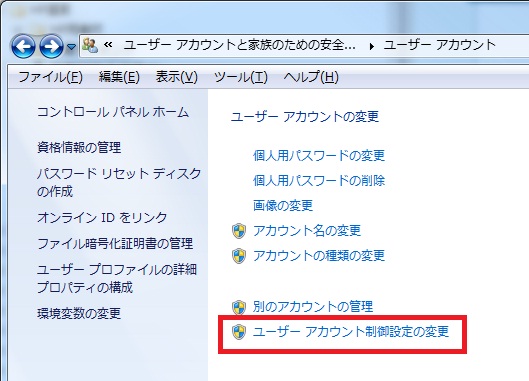
Task: Click 個人用パスワードの削除 link
Action: (319, 180)
